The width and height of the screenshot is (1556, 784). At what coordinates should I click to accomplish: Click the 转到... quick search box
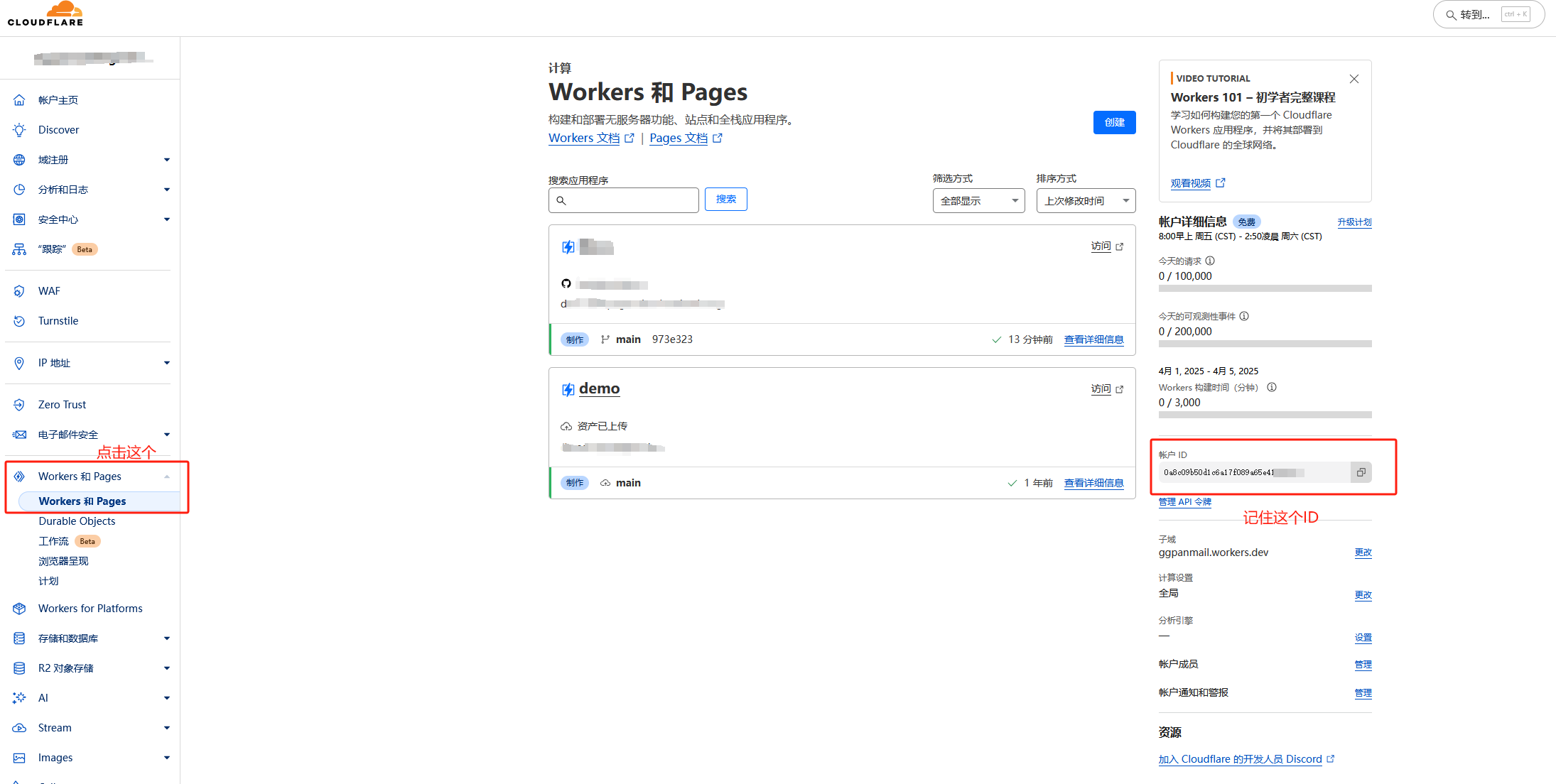coord(1488,14)
